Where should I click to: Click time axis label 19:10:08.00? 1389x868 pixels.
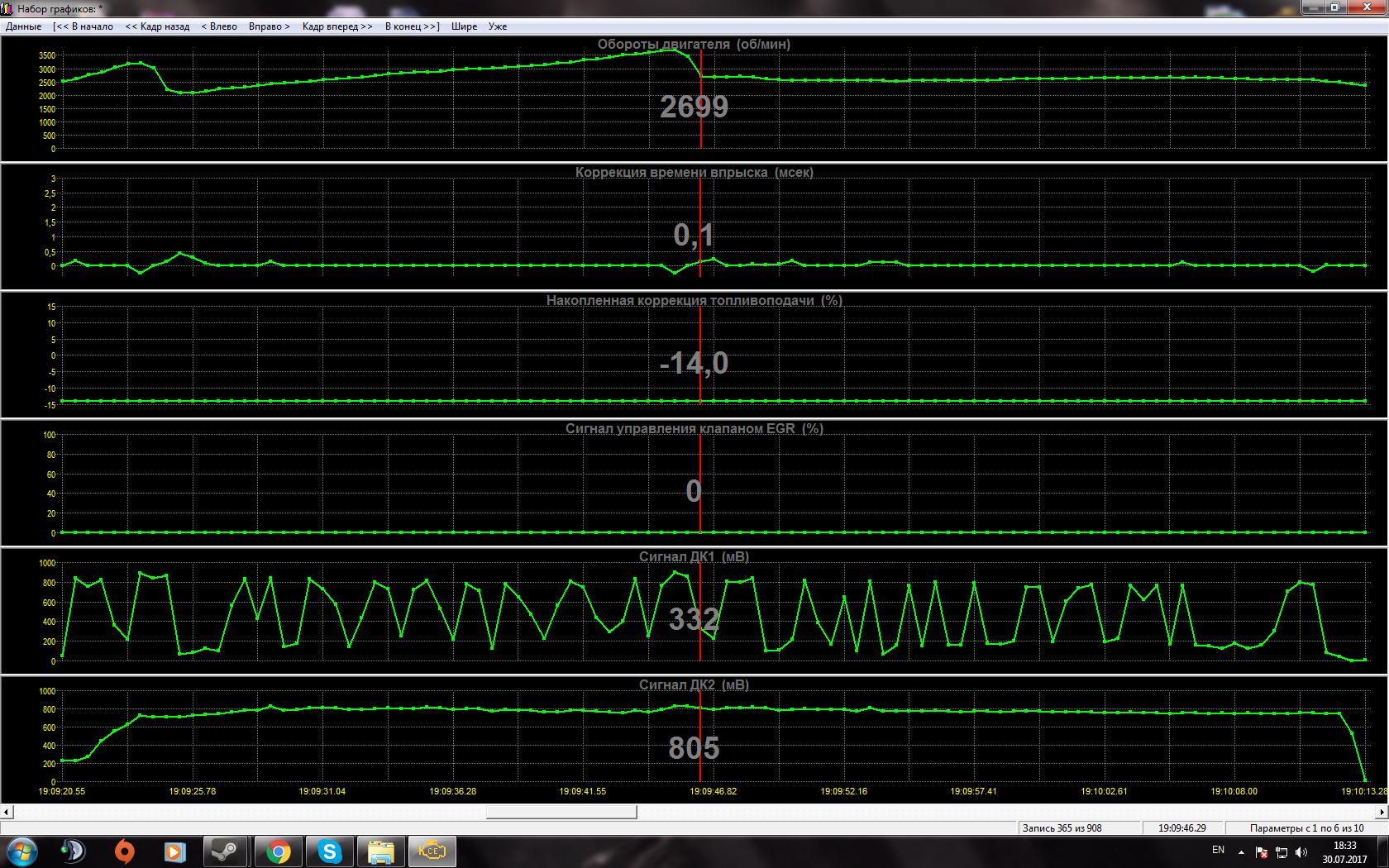coord(1234,791)
